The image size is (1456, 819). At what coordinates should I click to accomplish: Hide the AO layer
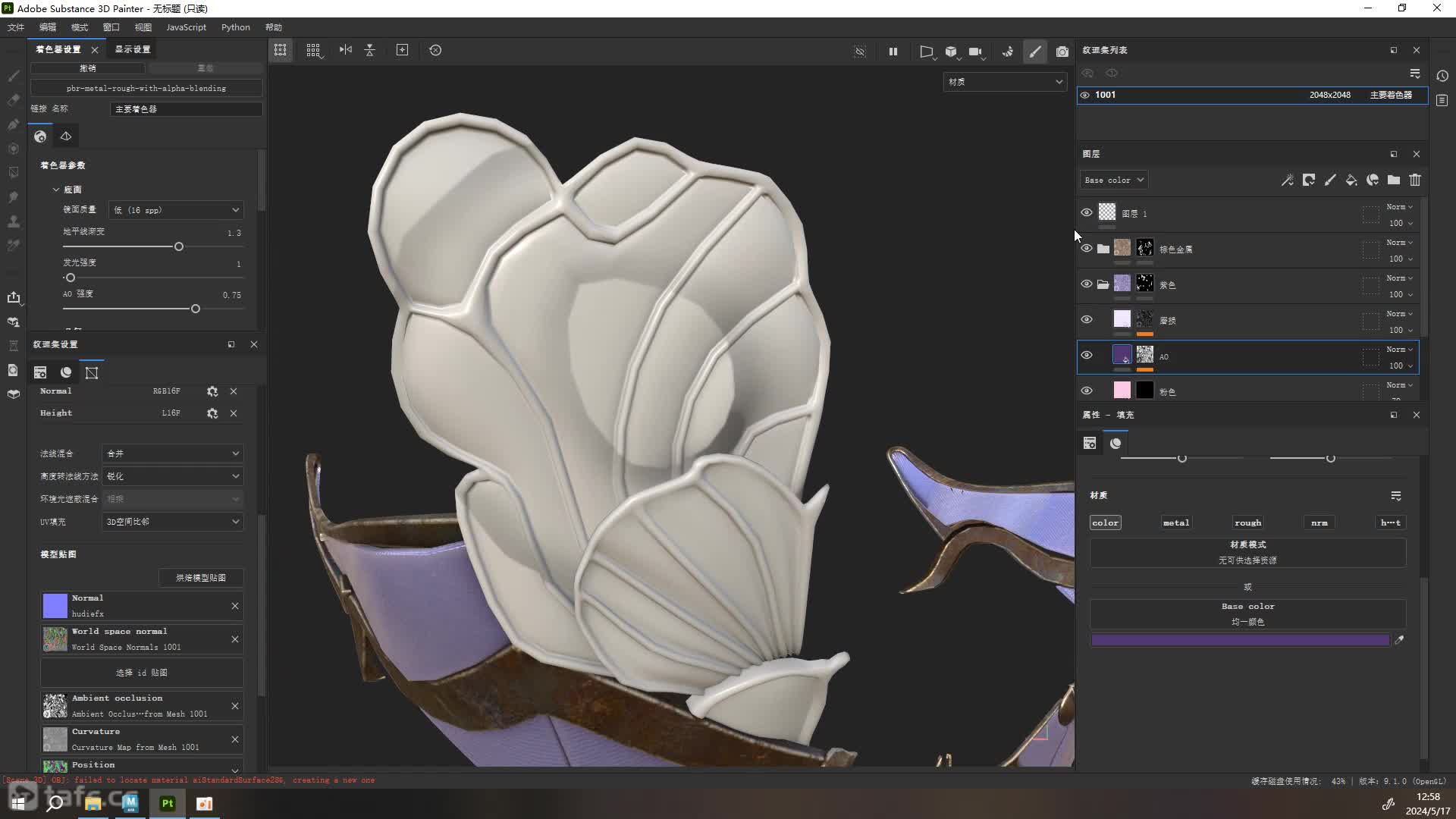pyautogui.click(x=1087, y=356)
